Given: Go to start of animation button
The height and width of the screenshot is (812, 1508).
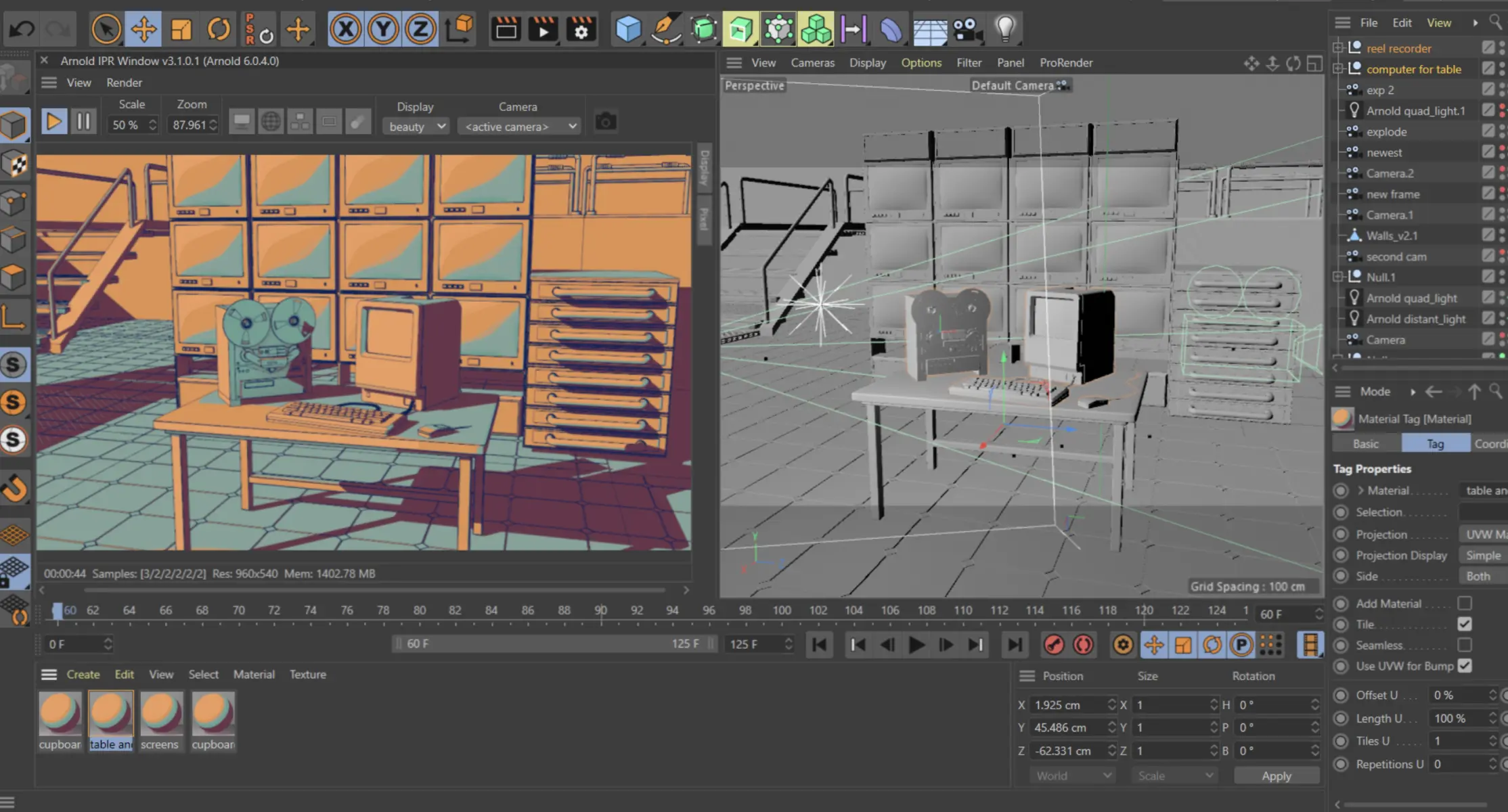Looking at the screenshot, I should pos(819,645).
